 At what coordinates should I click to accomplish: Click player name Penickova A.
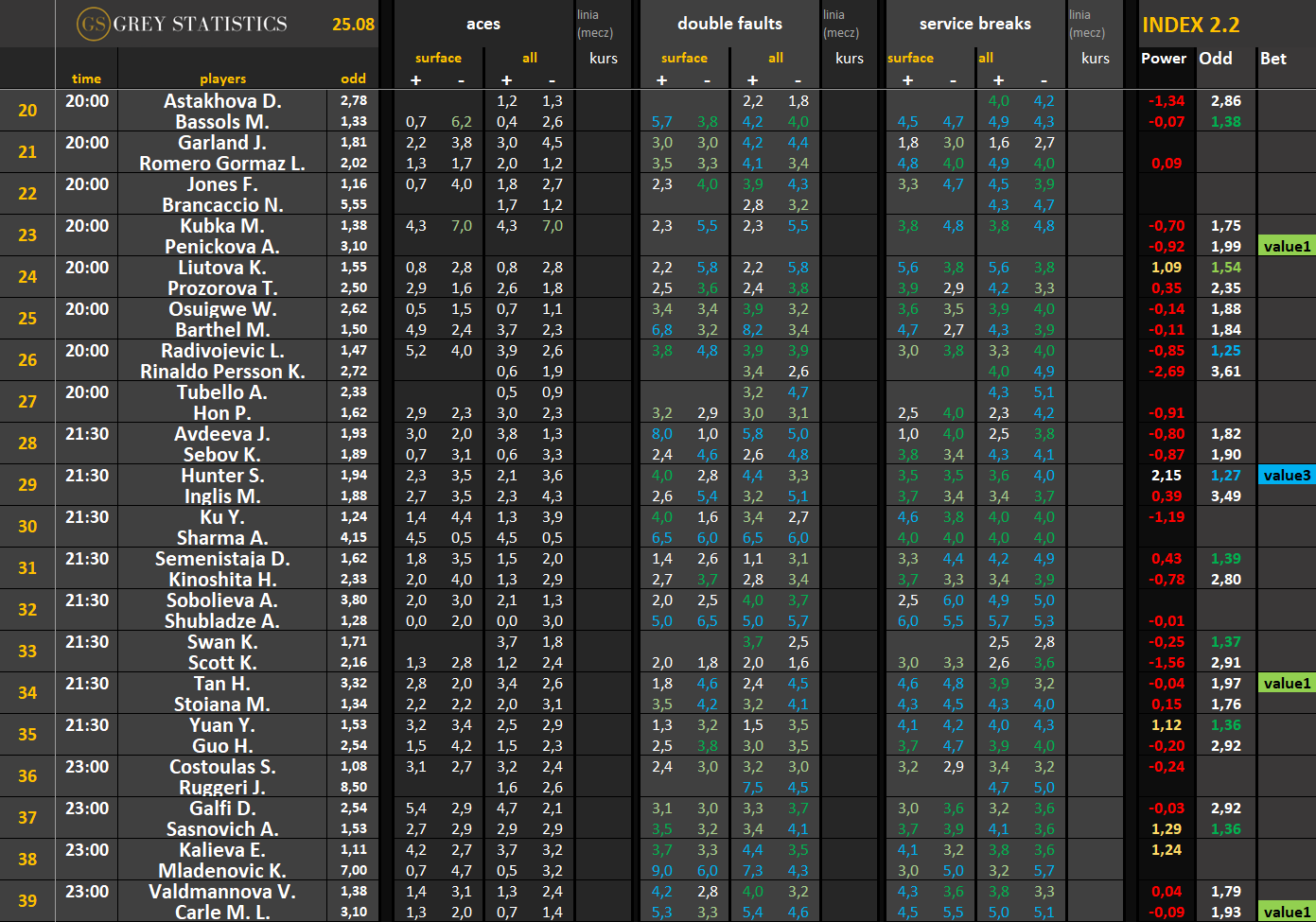point(222,247)
